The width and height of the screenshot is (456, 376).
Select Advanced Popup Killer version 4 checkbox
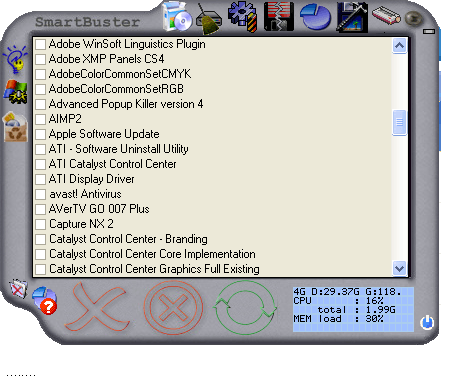pyautogui.click(x=41, y=104)
